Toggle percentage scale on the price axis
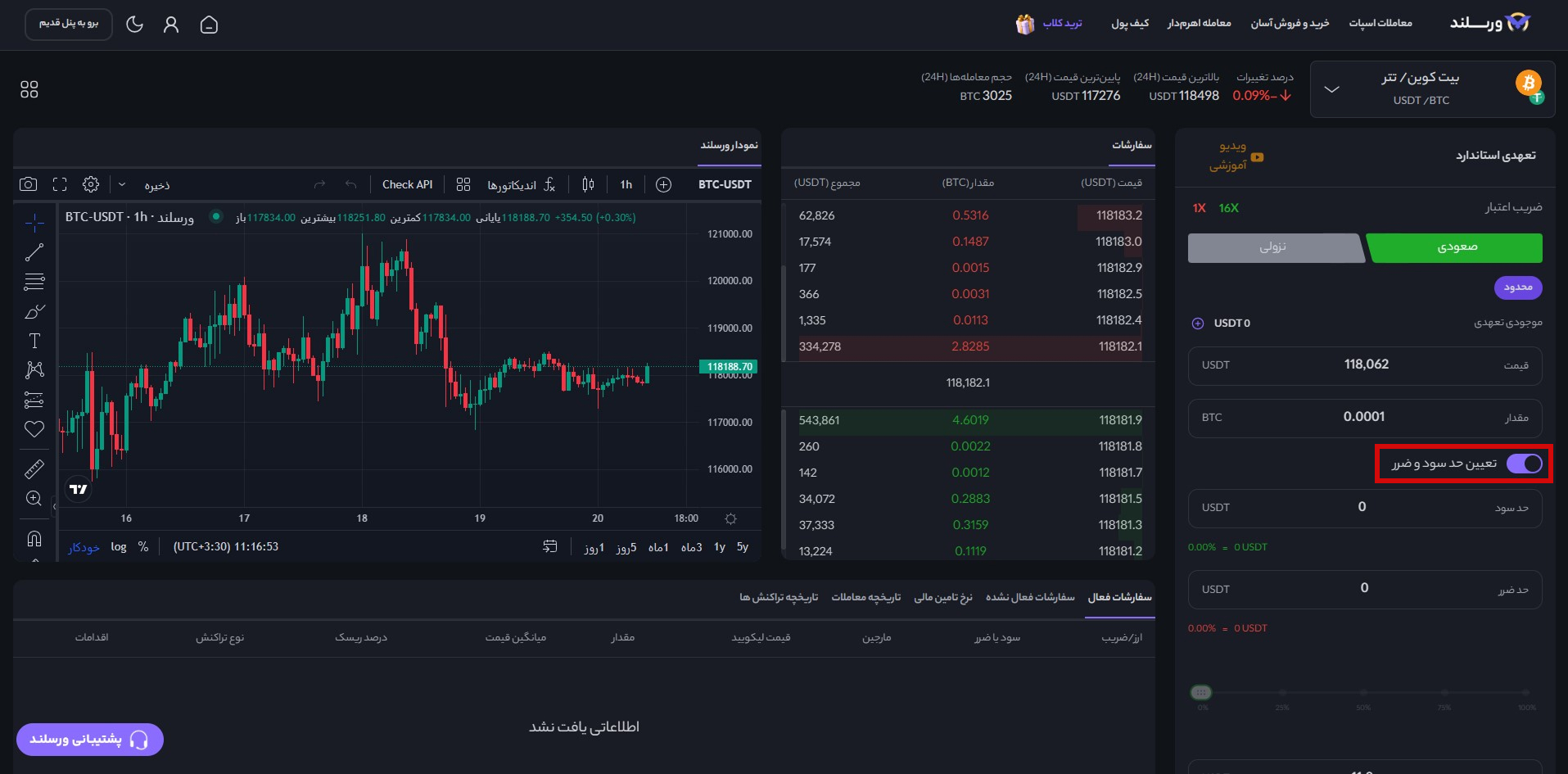 point(144,546)
